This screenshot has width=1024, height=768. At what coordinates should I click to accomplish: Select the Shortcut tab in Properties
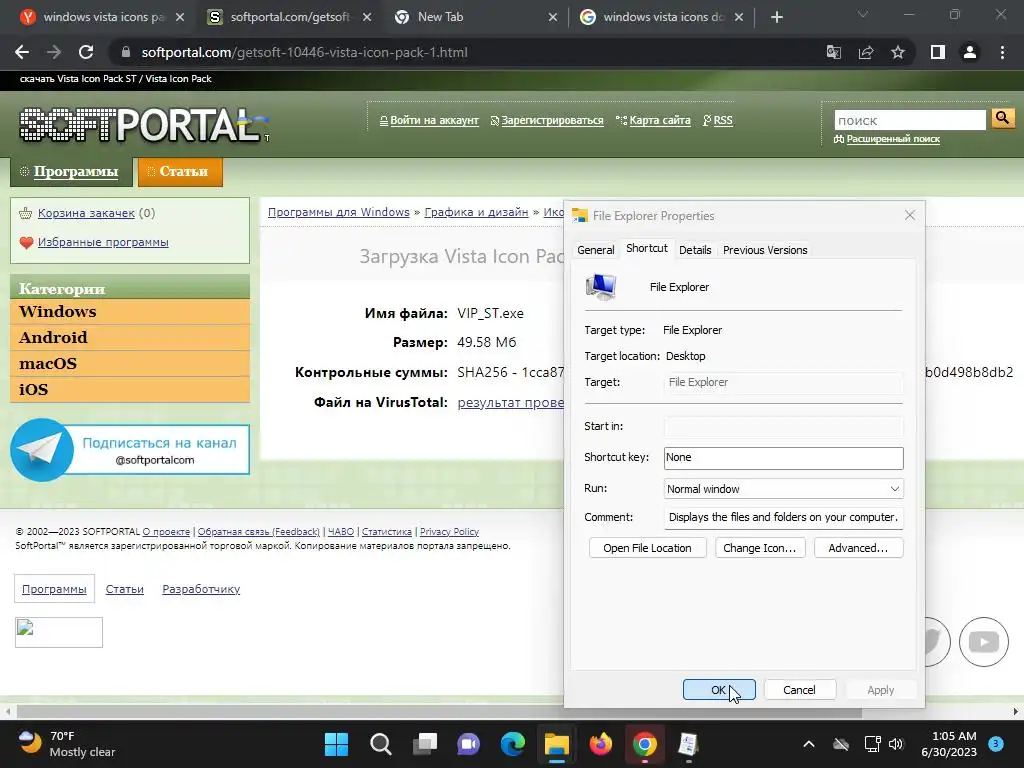tap(647, 248)
